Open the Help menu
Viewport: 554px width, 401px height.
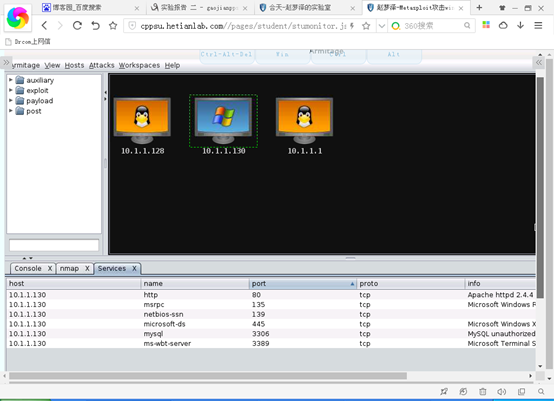tap(172, 65)
